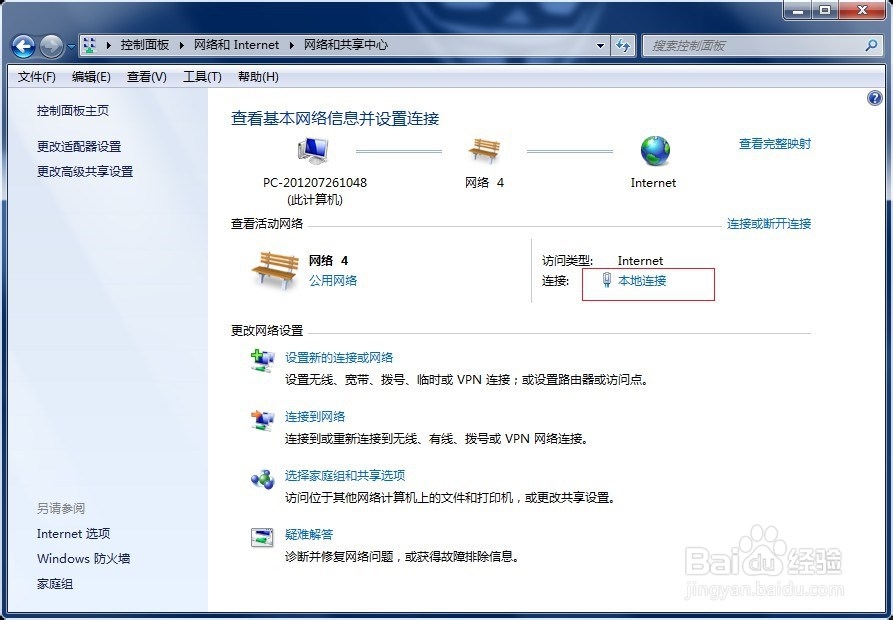Click the refresh icon next to address bar
Image resolution: width=893 pixels, height=620 pixels.
tap(623, 45)
